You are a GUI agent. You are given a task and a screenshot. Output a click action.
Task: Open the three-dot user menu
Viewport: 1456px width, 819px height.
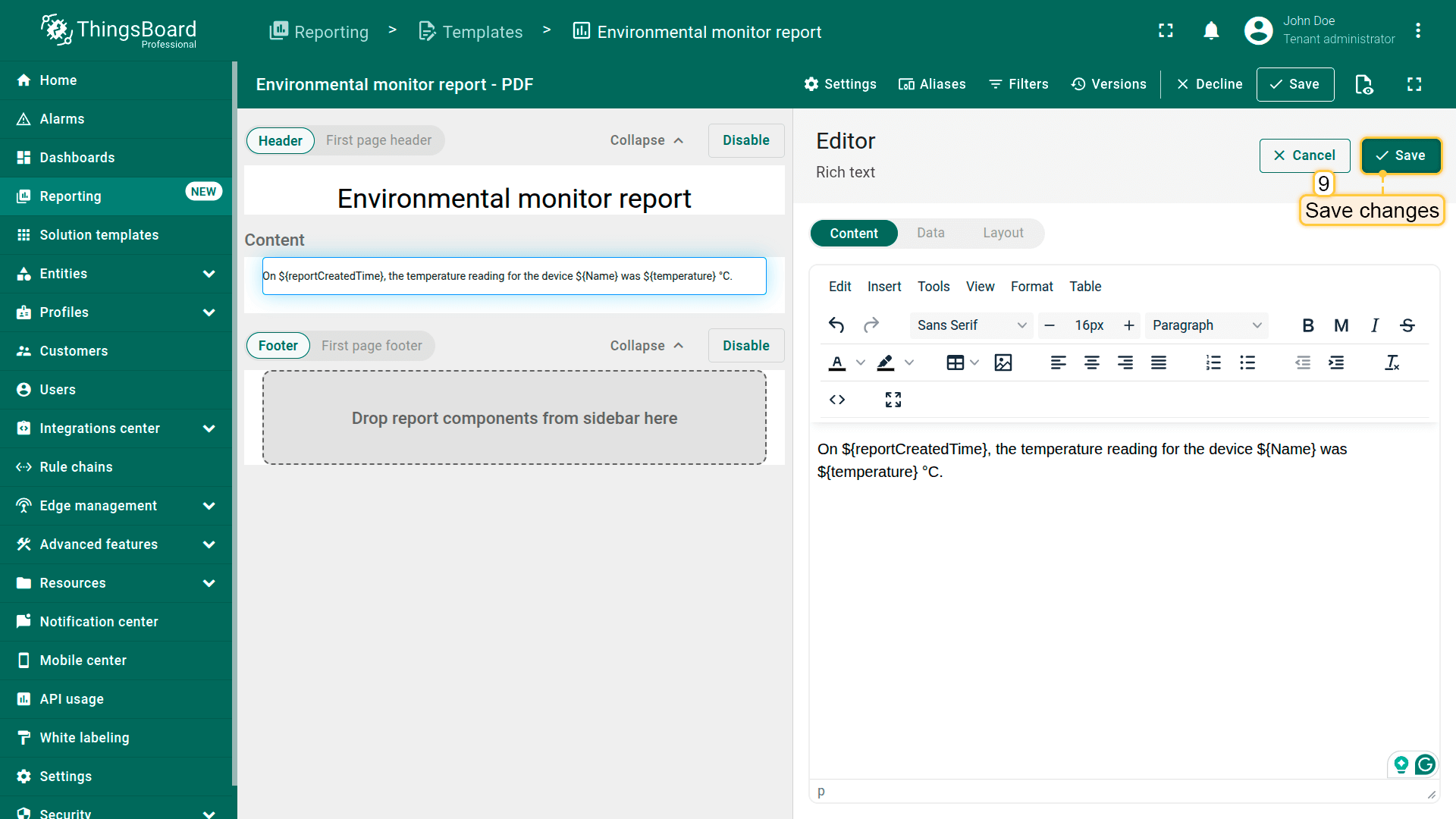coord(1418,30)
